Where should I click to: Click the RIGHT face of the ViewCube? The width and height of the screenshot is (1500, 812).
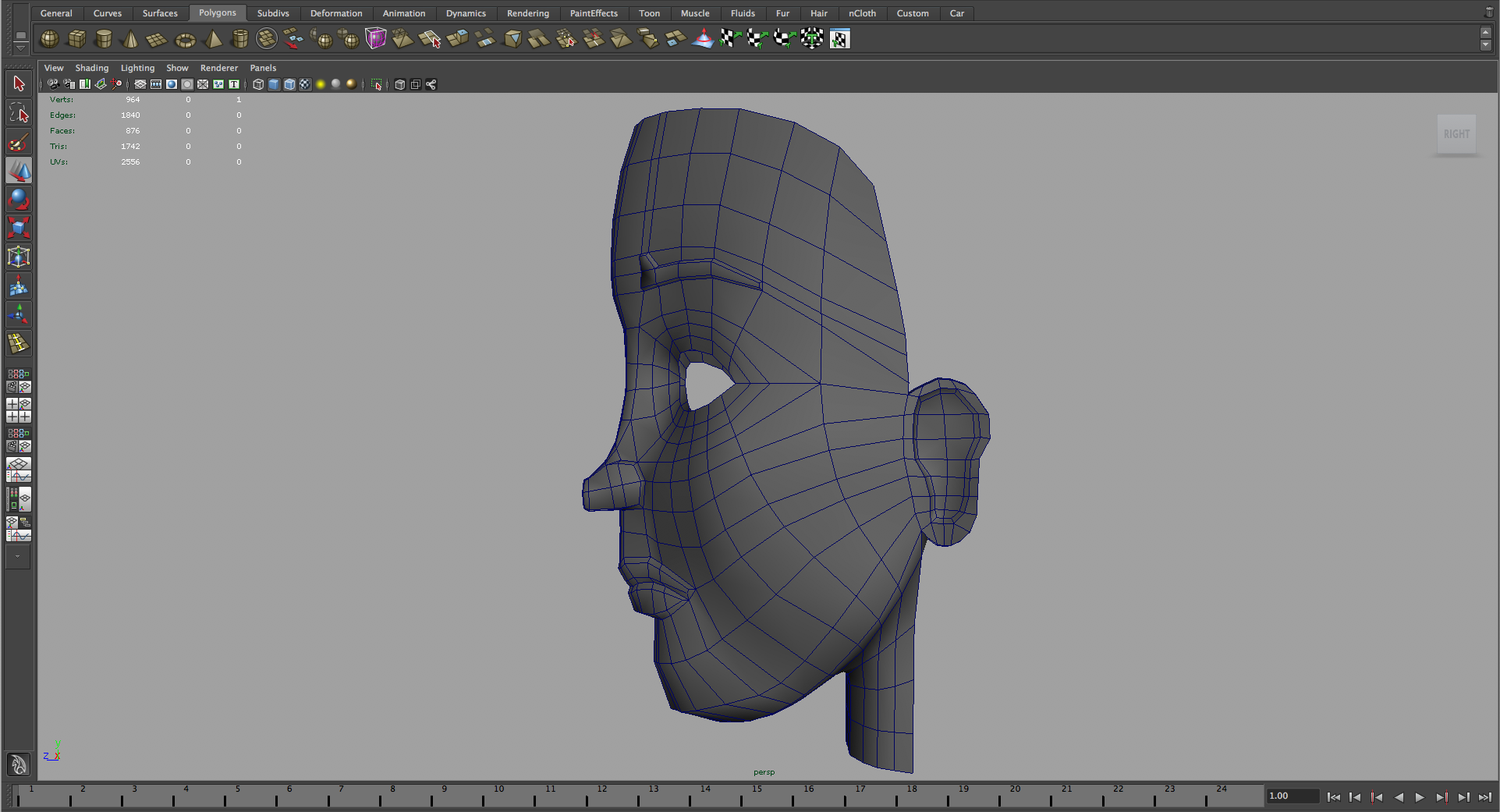tap(1456, 134)
